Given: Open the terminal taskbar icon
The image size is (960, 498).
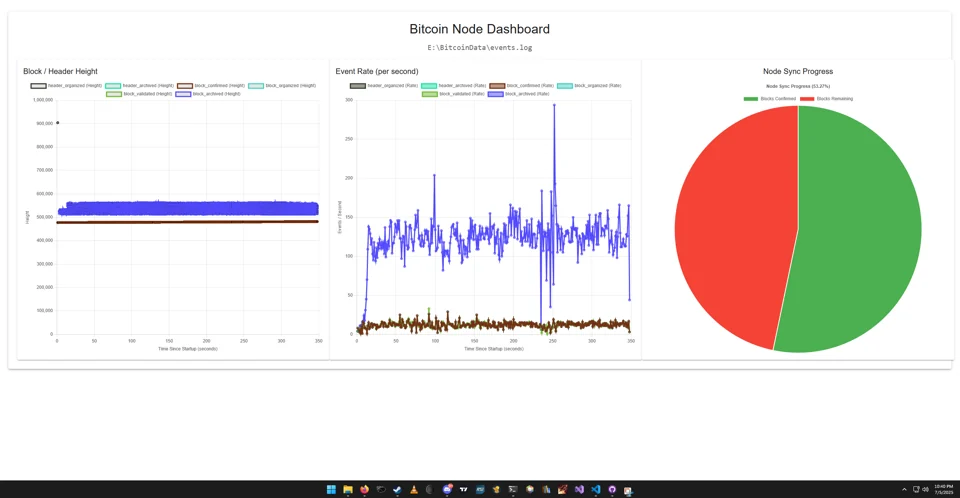Looking at the screenshot, I should (513, 489).
